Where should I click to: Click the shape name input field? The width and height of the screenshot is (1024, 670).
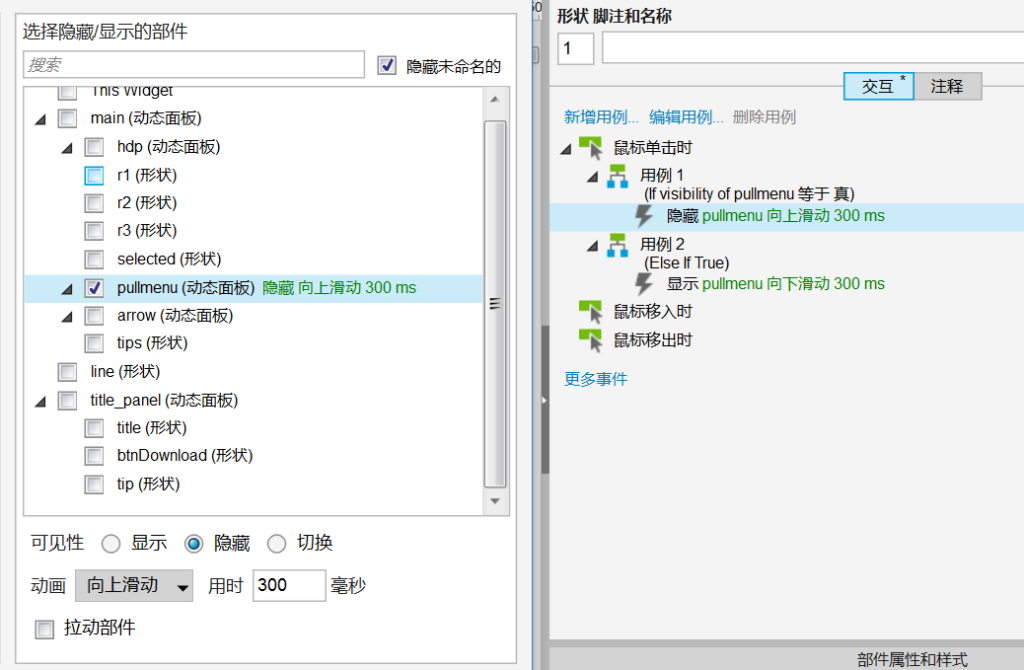813,48
